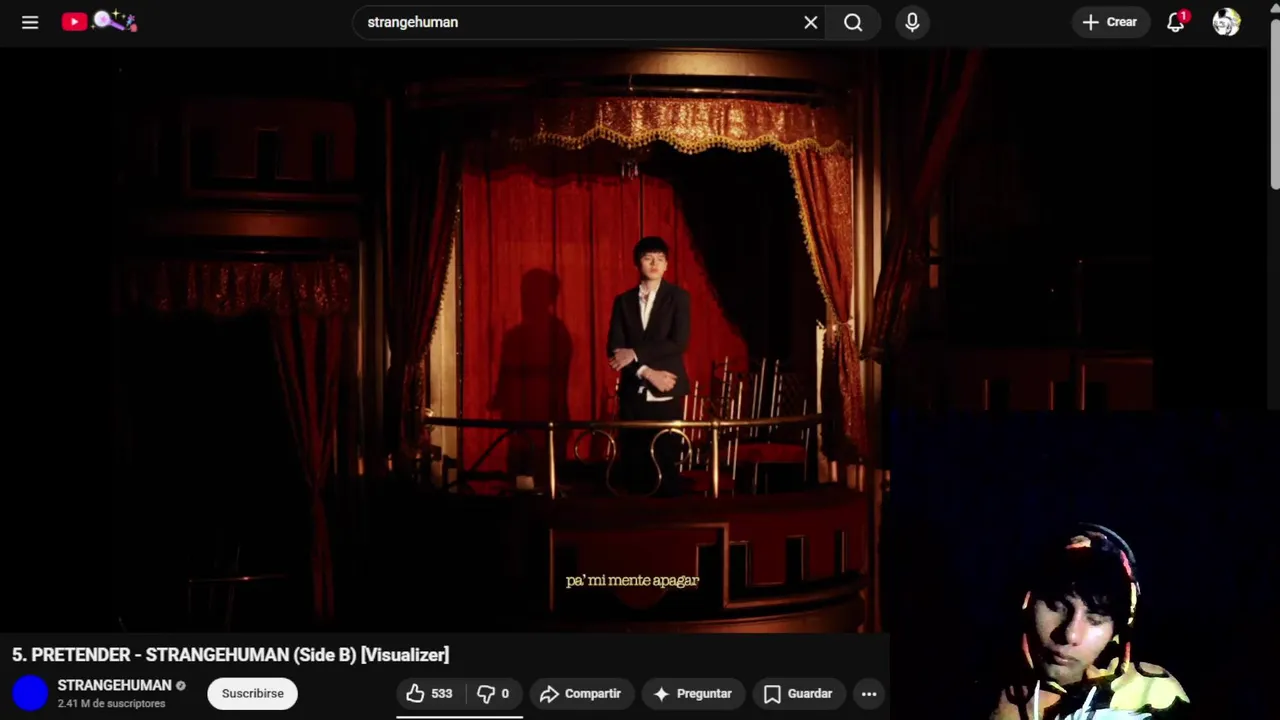This screenshot has height=720, width=1280.
Task: Click the Suscribirse button
Action: [x=252, y=693]
